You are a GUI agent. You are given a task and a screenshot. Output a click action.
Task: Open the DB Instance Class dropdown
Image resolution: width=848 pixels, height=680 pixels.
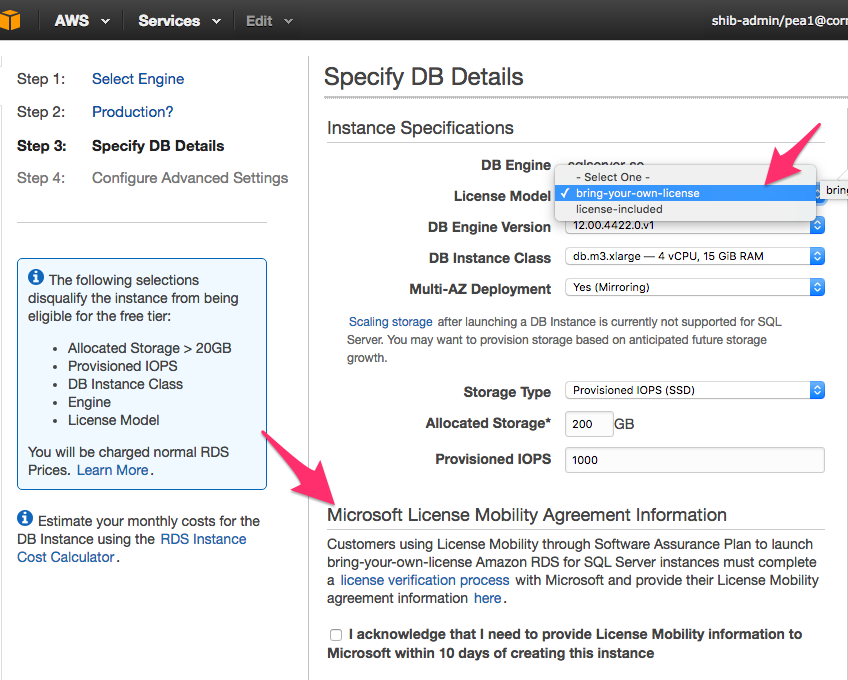point(695,256)
